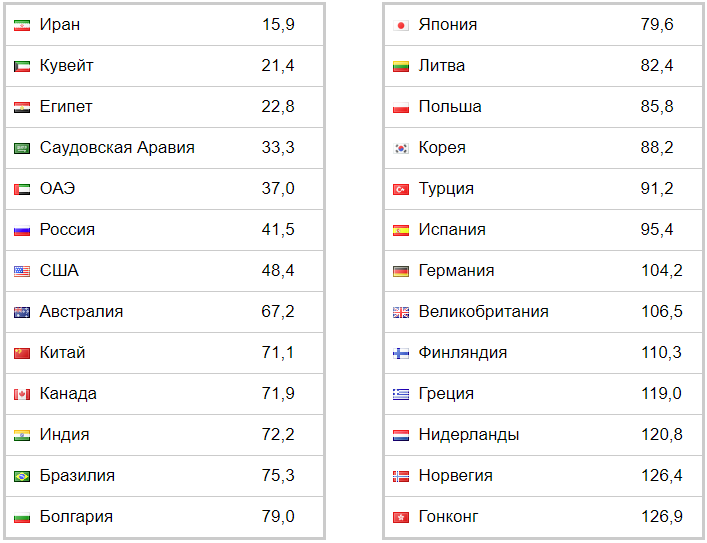Click the Hong Kong flag icon
The width and height of the screenshot is (707, 543).
pos(401,517)
